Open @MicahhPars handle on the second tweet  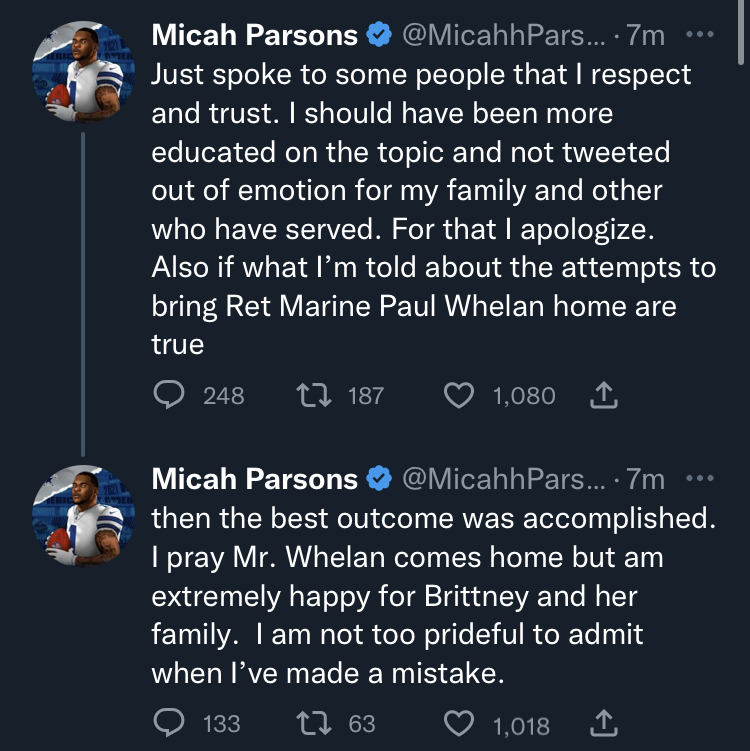coord(503,479)
